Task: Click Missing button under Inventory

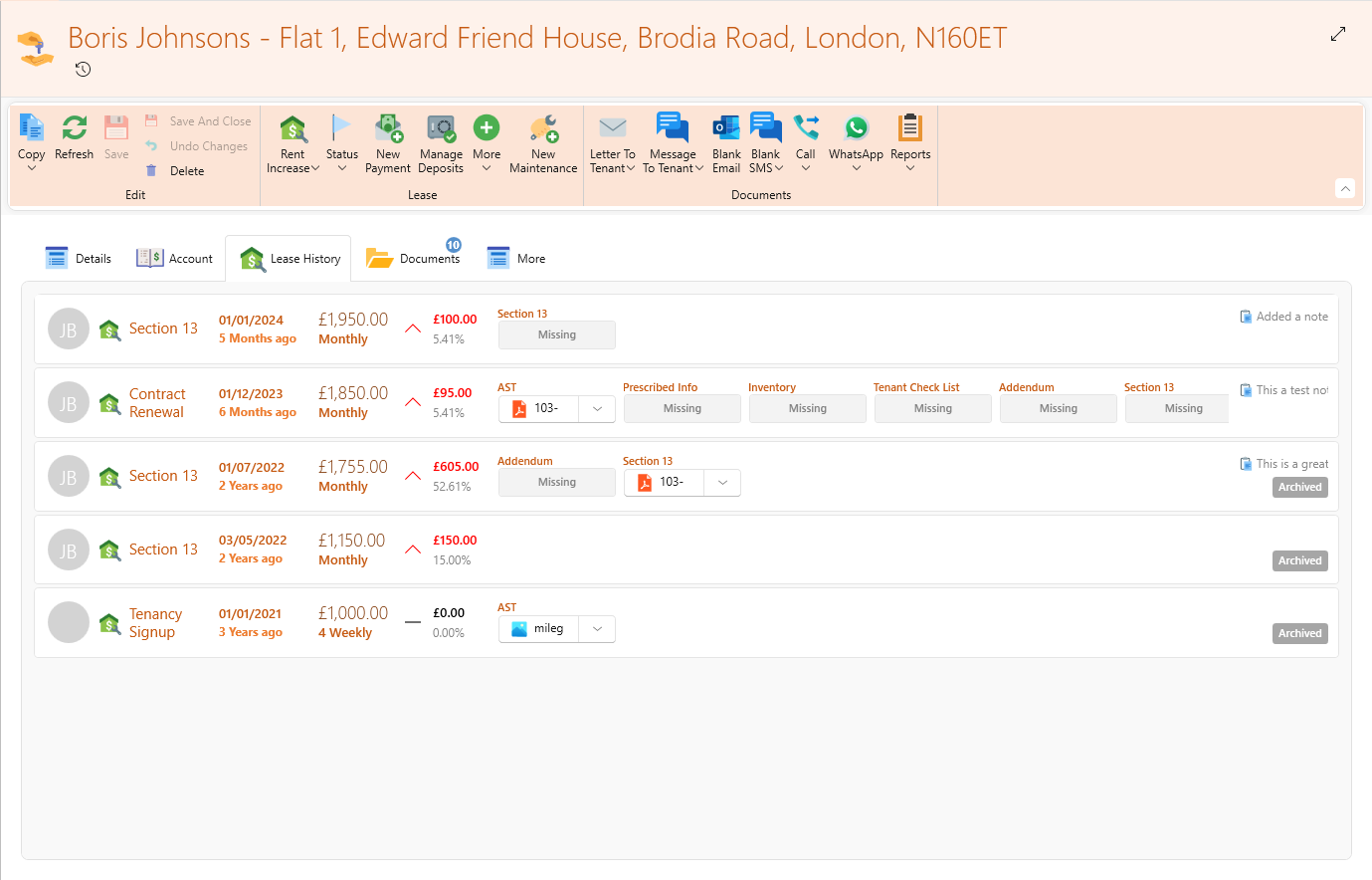Action: (x=808, y=408)
